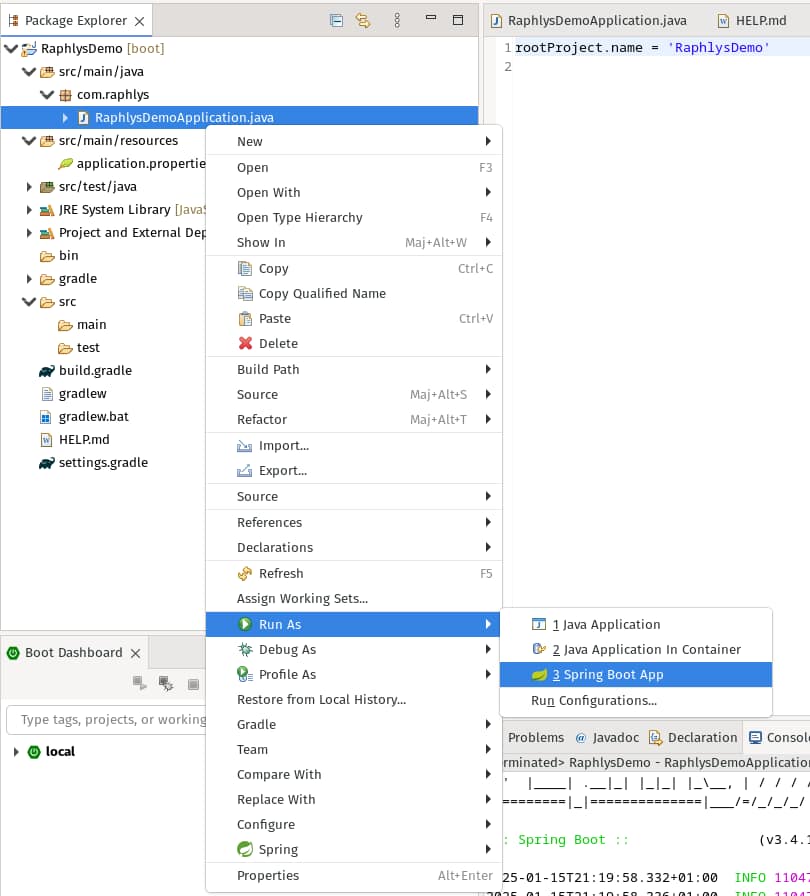Screen dimensions: 810x896
Task: Choose 3 Spring Boot App from submenu
Action: coord(607,675)
